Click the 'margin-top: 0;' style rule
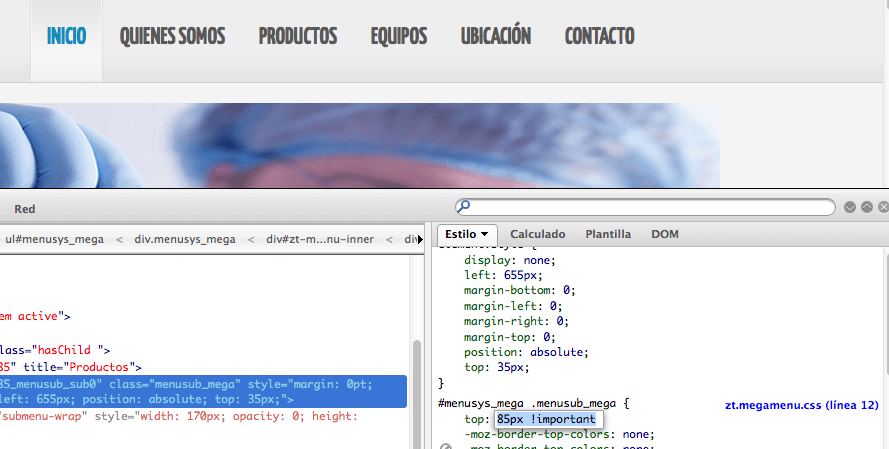The height and width of the screenshot is (449, 889). point(509,337)
